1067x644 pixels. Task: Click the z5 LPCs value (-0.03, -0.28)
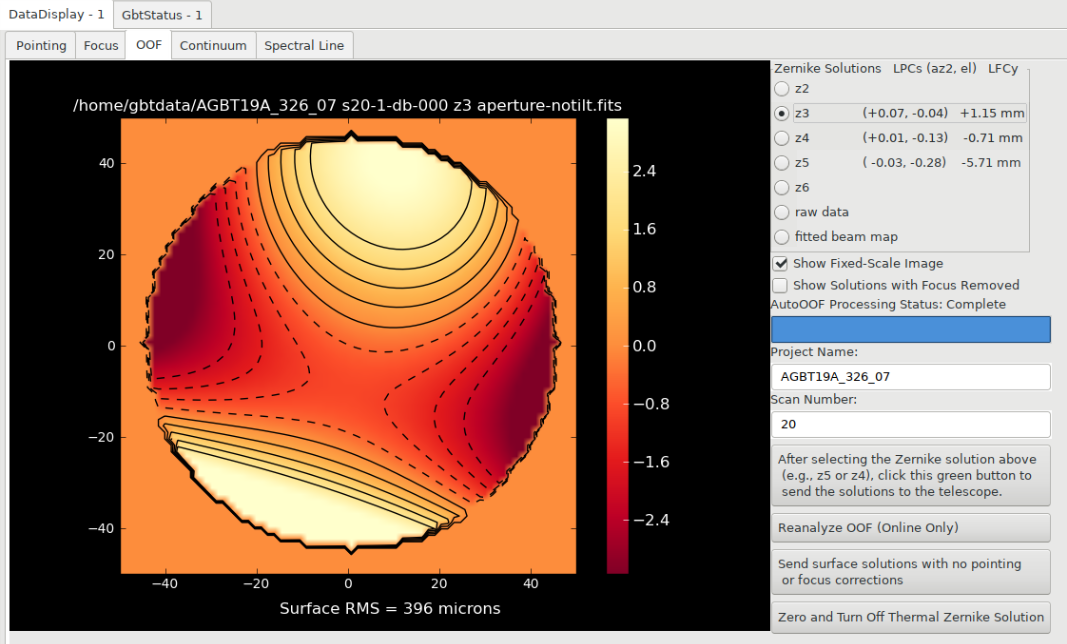904,163
